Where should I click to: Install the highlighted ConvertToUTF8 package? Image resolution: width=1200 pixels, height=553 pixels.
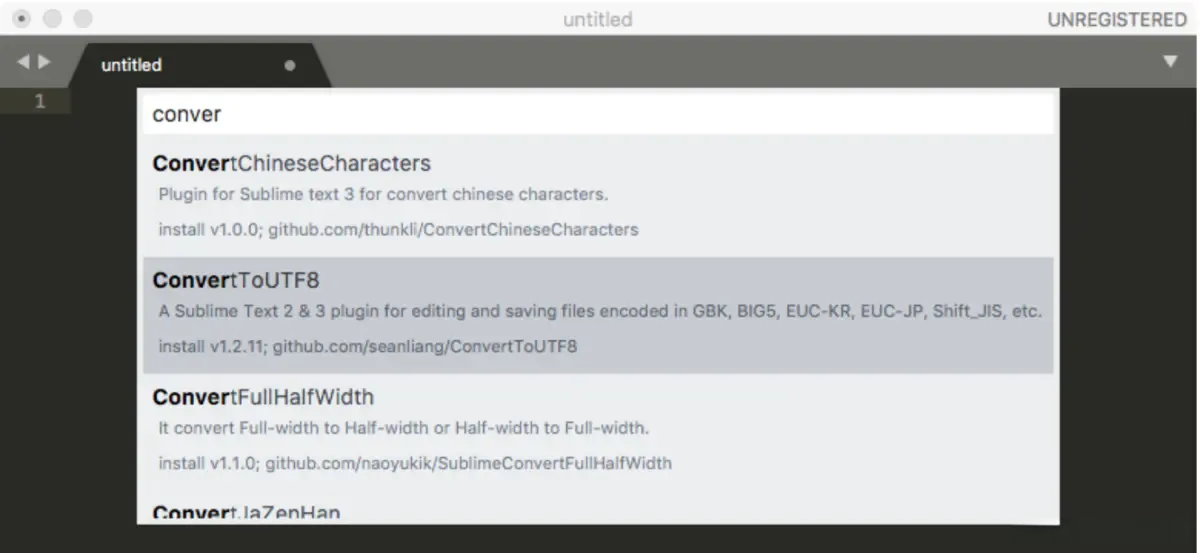[x=236, y=280]
